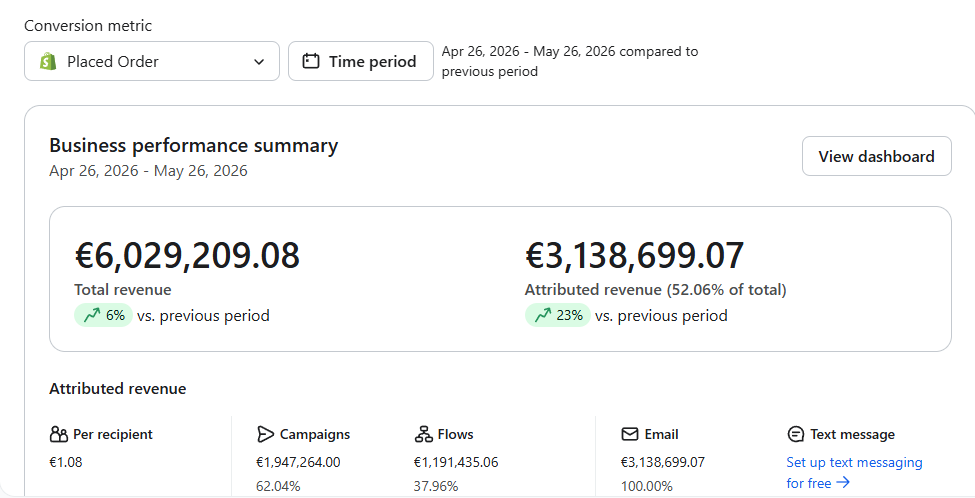975x498 pixels.
Task: Click the Per recipient value €1.08
Action: 66,462
